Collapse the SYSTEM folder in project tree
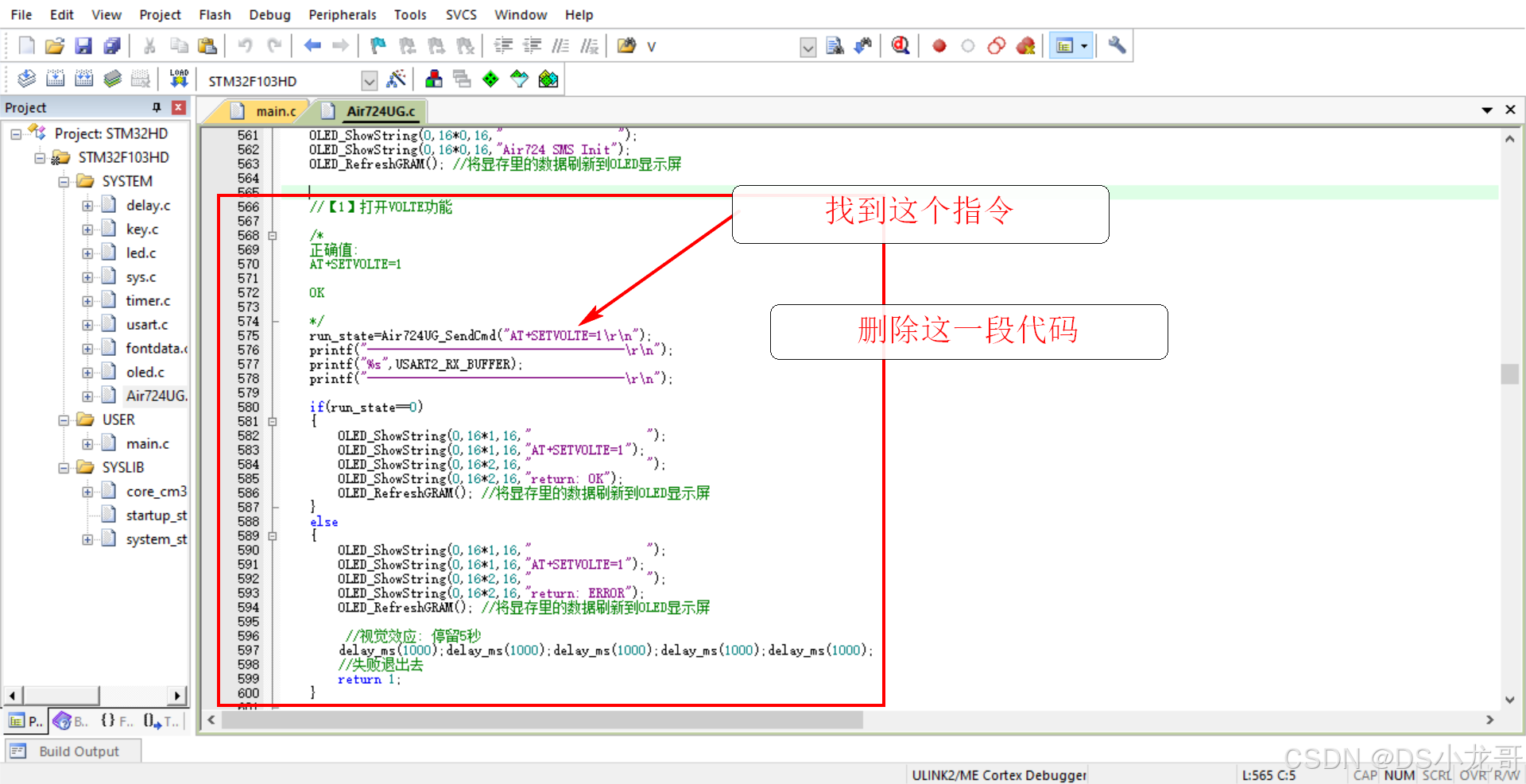This screenshot has height=784, width=1526. [x=64, y=181]
